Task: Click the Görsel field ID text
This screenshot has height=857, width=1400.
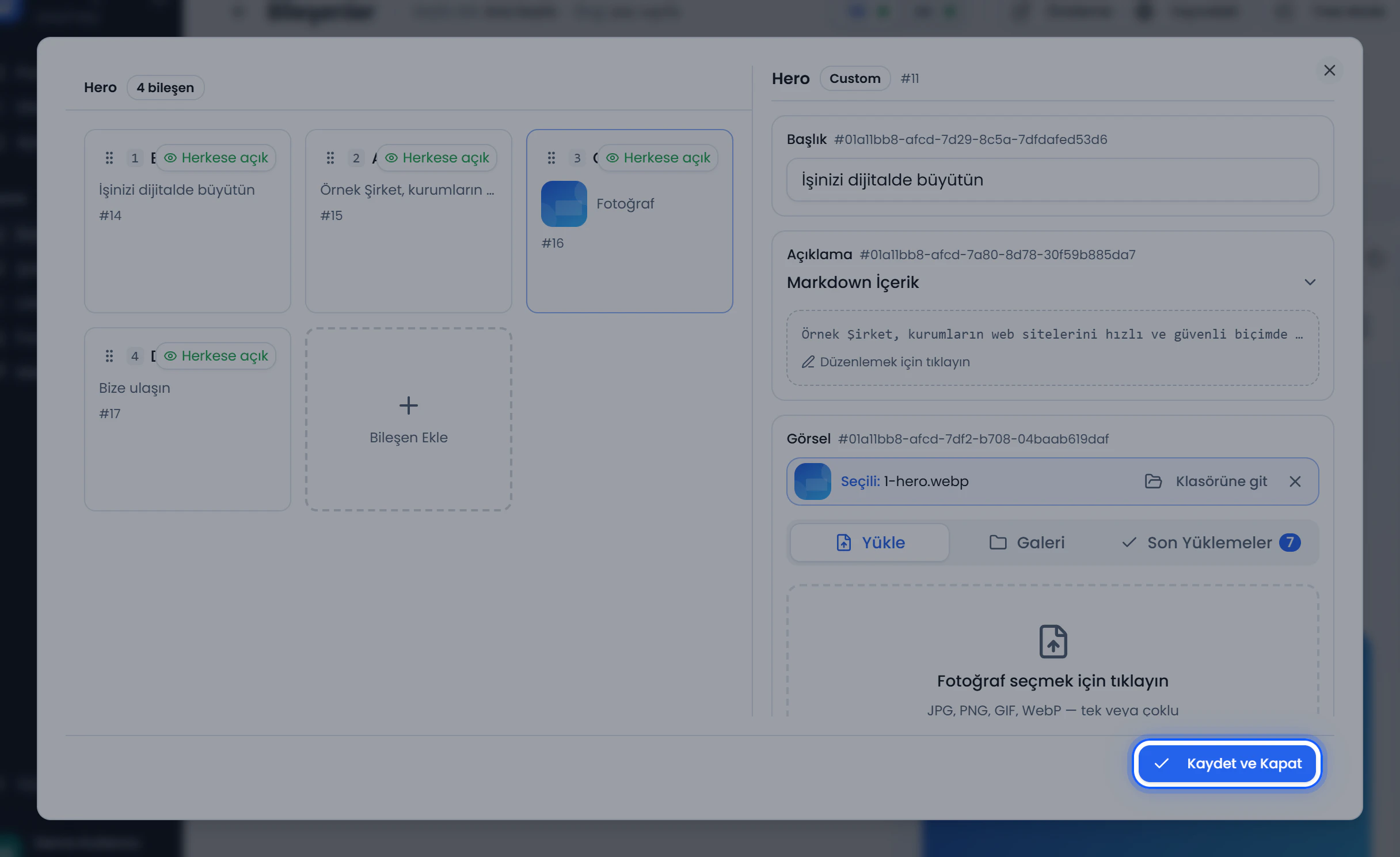Action: pyautogui.click(x=973, y=439)
